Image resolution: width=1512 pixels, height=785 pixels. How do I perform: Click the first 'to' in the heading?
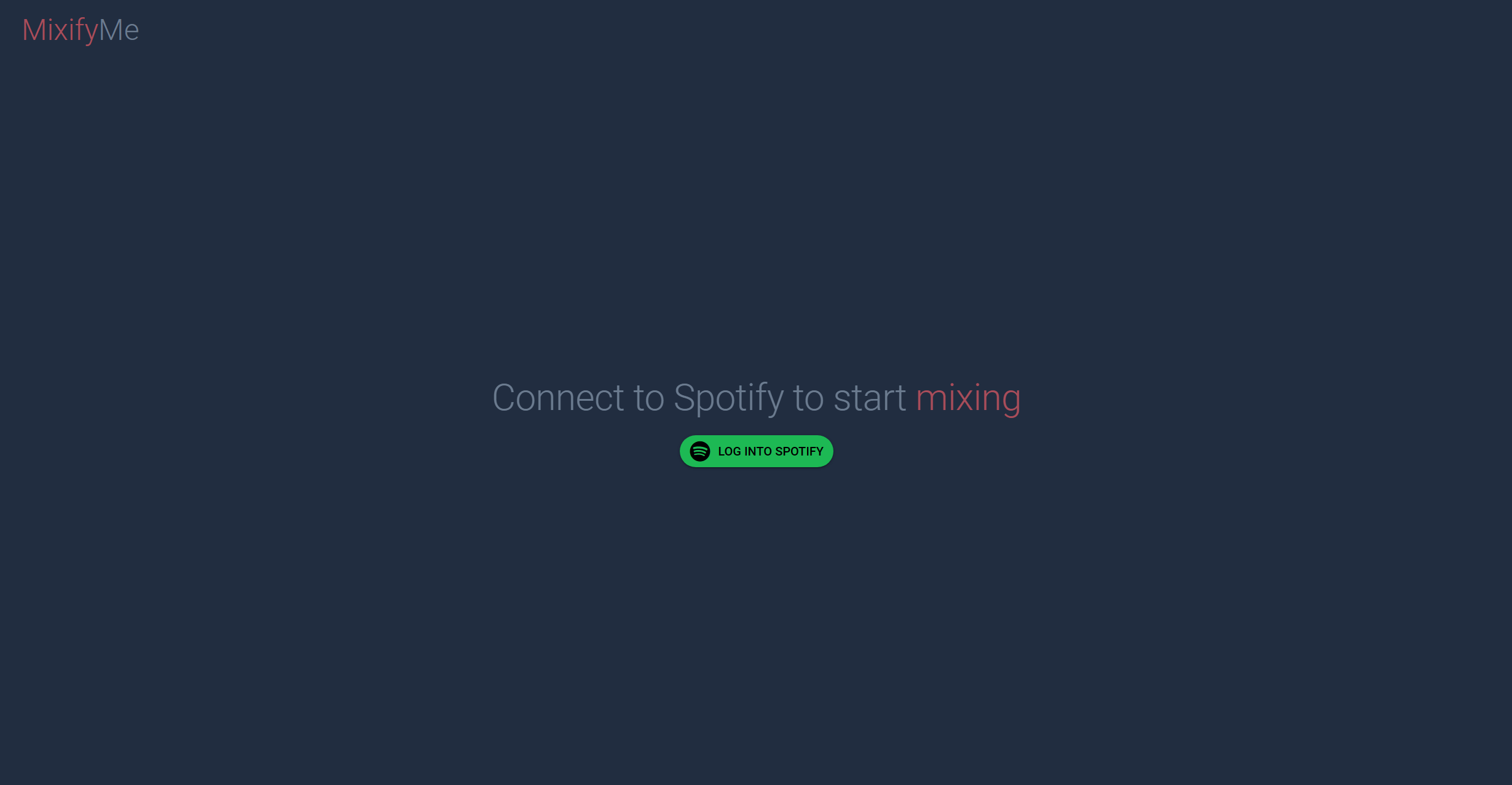coord(649,398)
